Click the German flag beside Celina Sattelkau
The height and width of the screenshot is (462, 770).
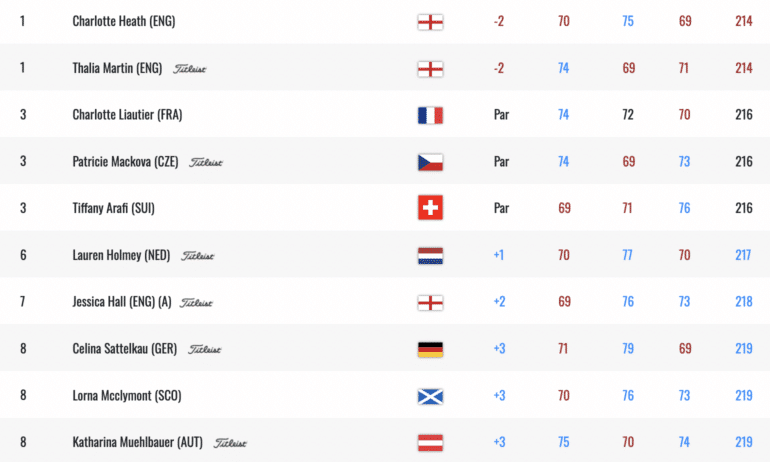click(x=430, y=350)
